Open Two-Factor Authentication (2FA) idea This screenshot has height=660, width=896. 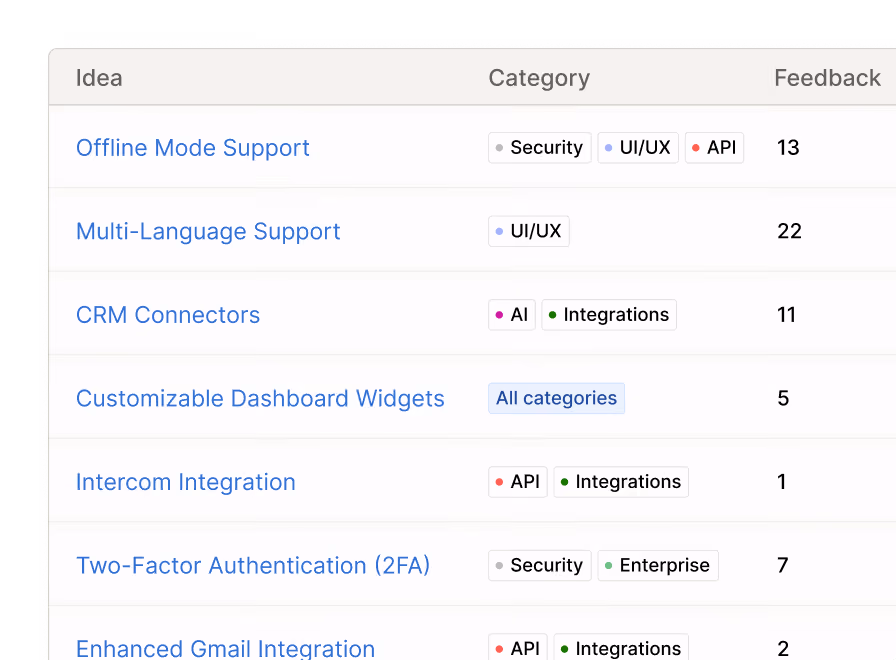[x=253, y=565]
